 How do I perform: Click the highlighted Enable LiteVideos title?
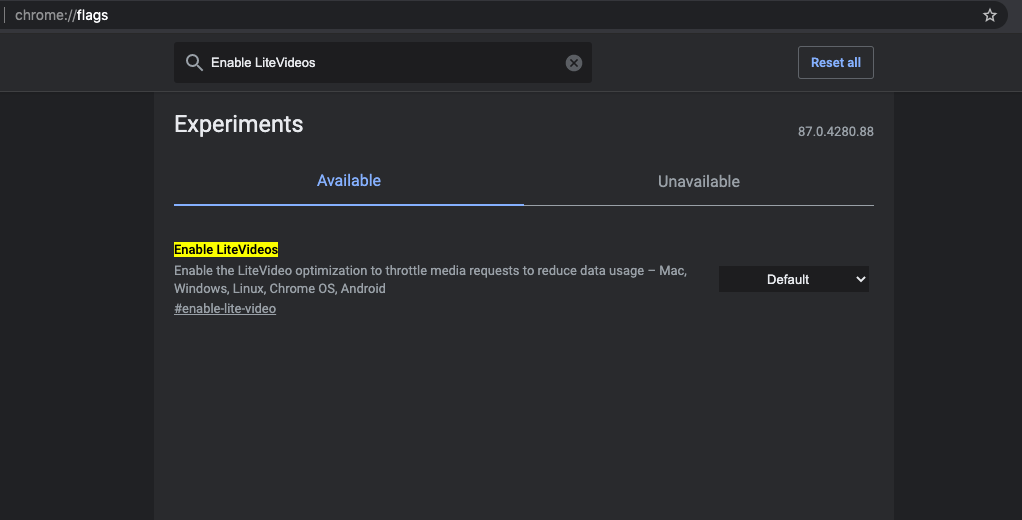point(226,250)
